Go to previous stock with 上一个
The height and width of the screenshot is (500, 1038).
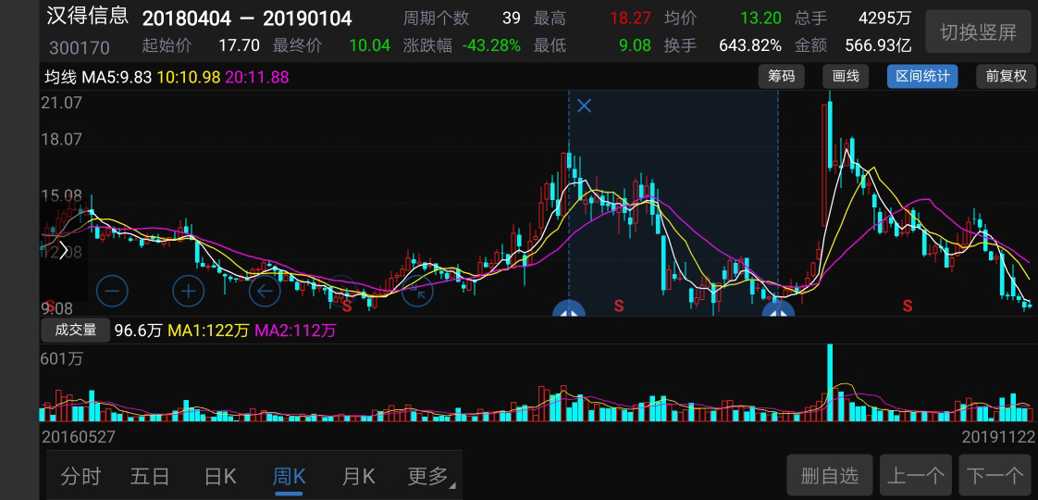point(916,476)
